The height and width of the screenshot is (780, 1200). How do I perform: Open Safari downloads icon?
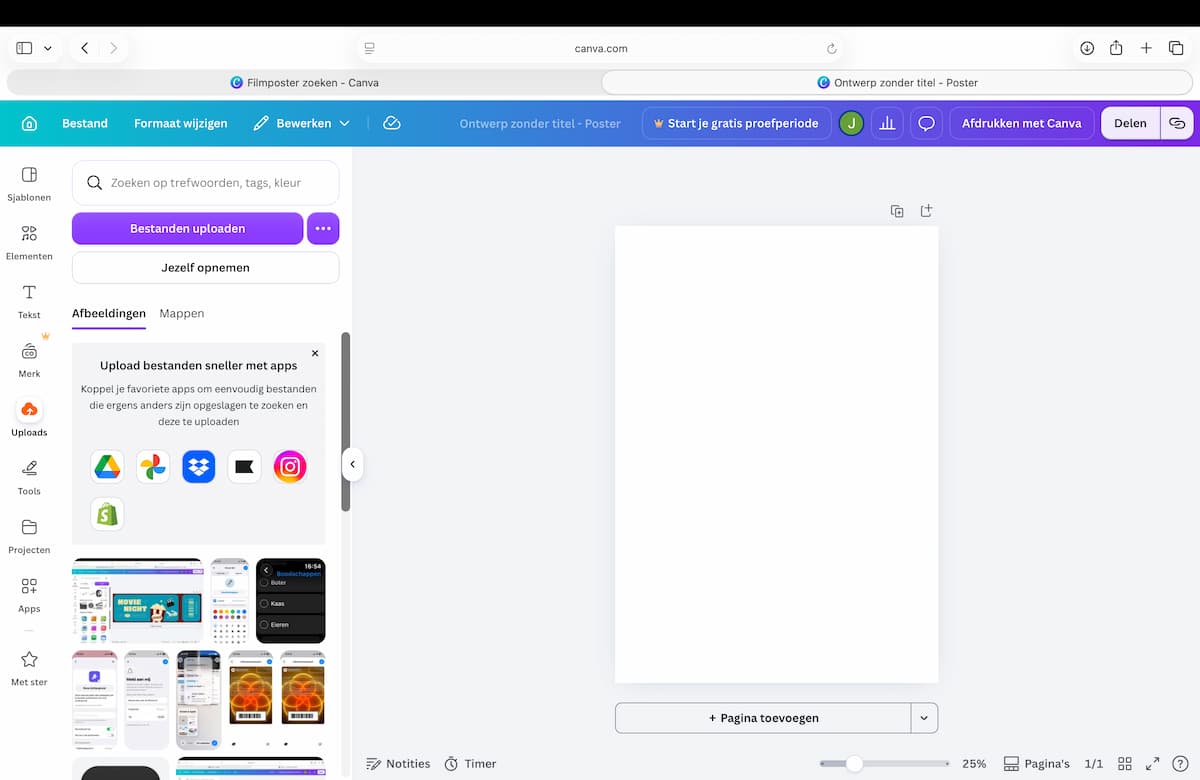pyautogui.click(x=1087, y=48)
